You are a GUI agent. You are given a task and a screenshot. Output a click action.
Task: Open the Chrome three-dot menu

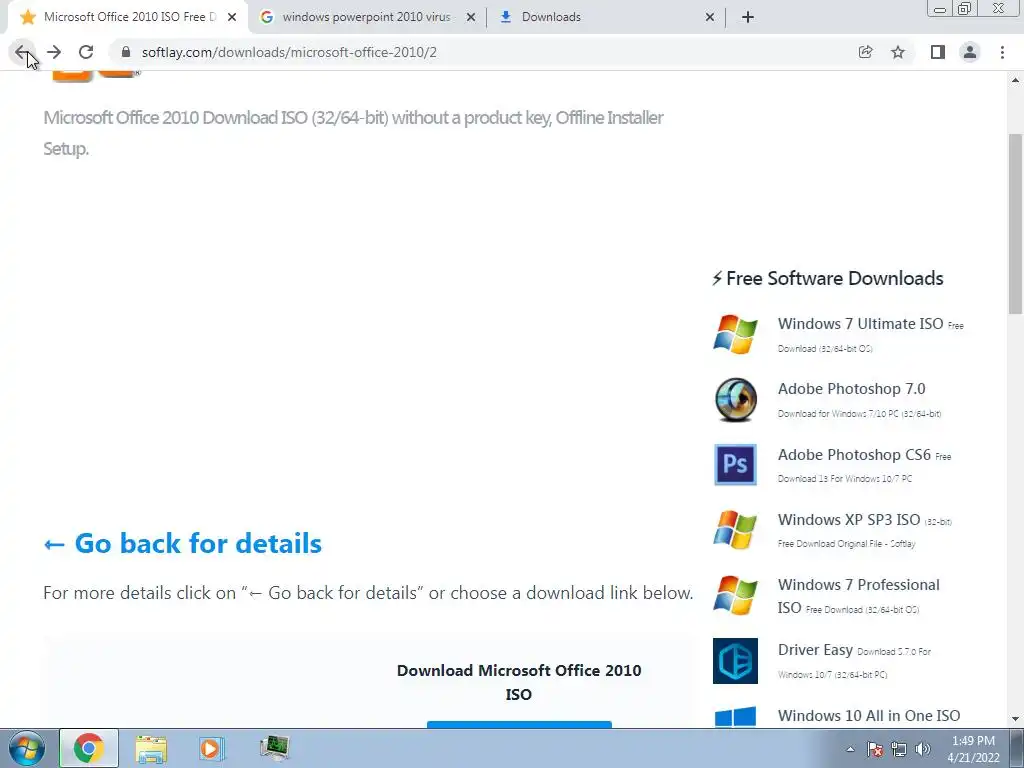pyautogui.click(x=1002, y=52)
